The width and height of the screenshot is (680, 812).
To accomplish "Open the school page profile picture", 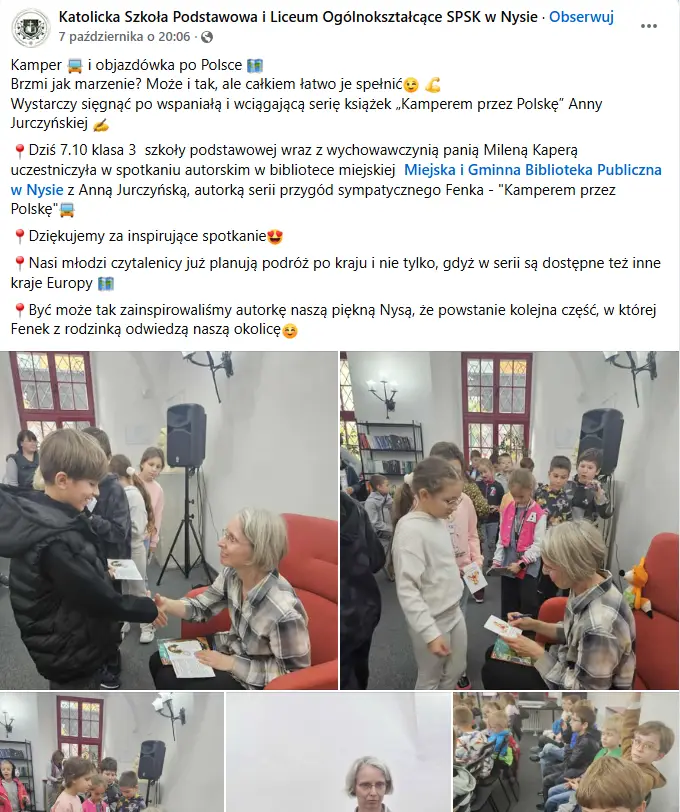I will pyautogui.click(x=31, y=27).
